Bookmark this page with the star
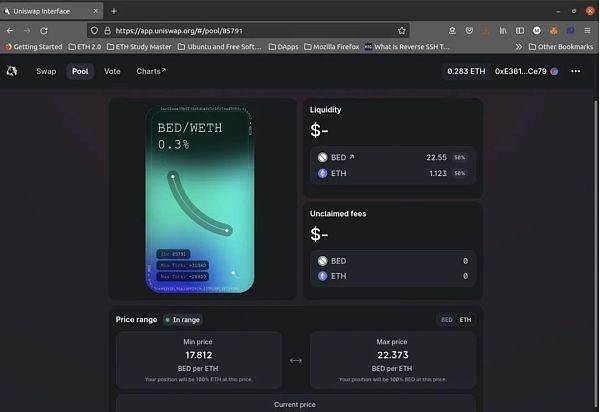 [x=401, y=31]
